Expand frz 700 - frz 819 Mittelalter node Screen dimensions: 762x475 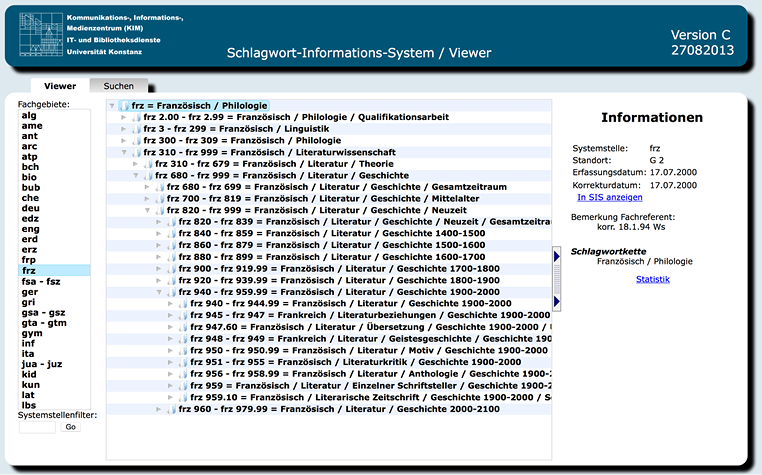click(x=147, y=199)
